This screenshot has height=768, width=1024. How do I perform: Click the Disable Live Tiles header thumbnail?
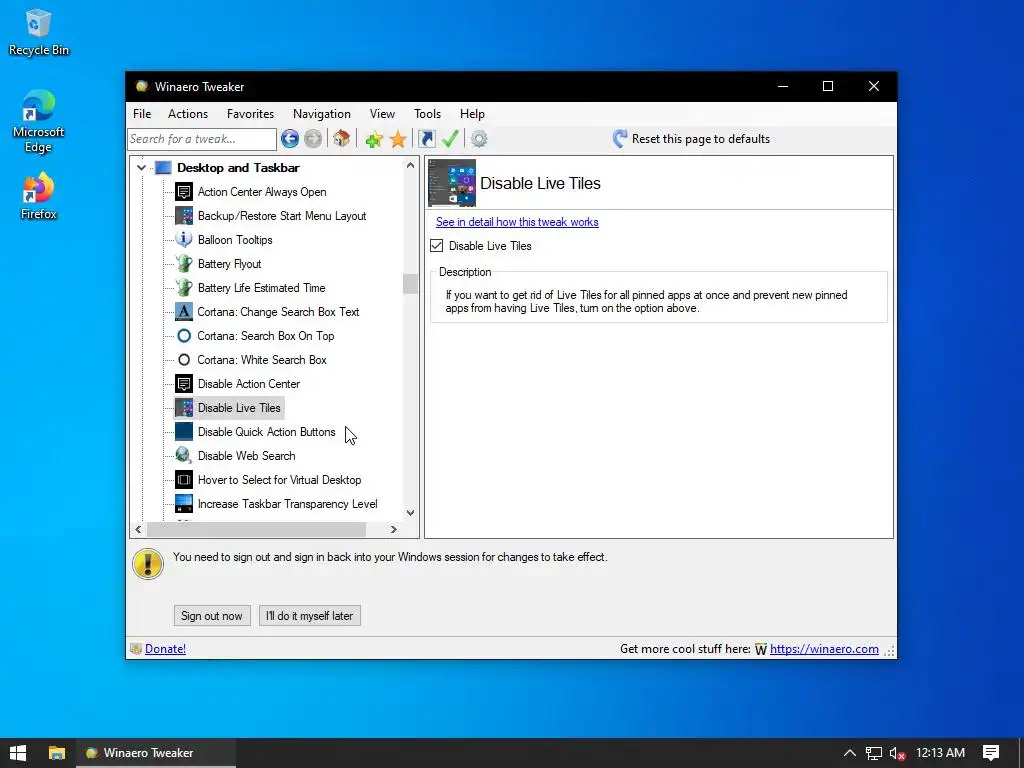pos(452,183)
